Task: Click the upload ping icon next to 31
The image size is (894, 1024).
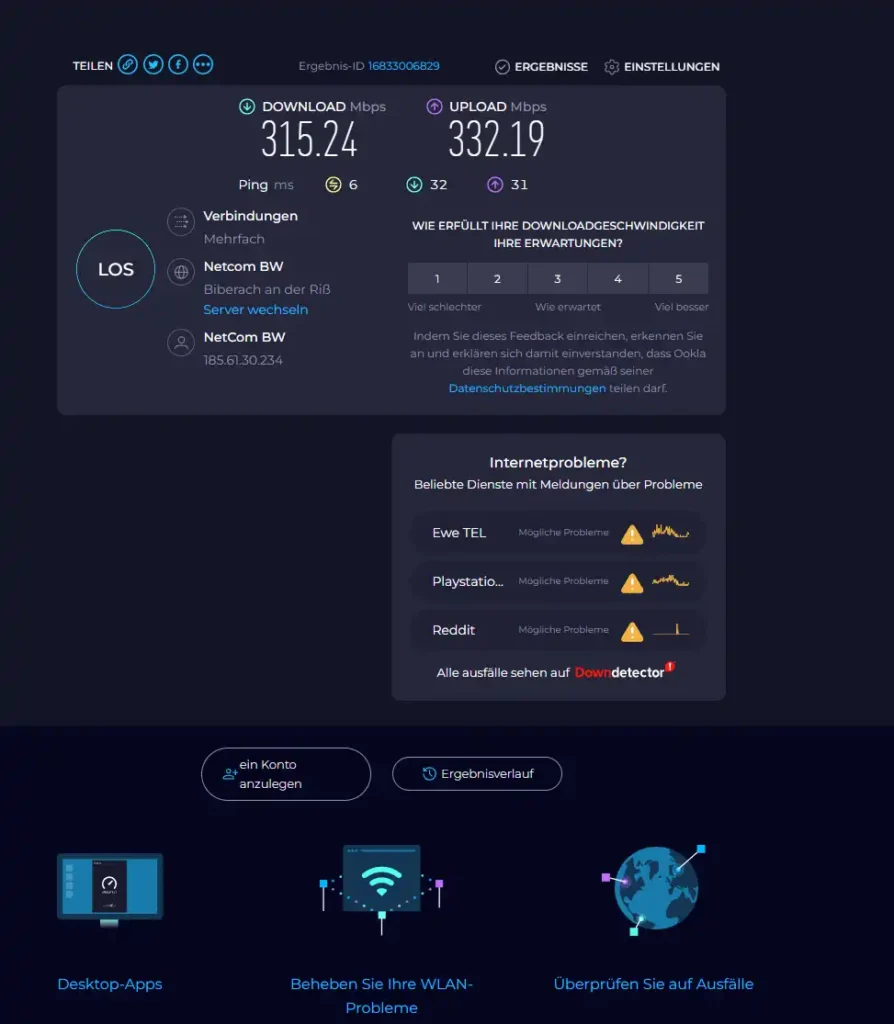Action: [x=496, y=185]
